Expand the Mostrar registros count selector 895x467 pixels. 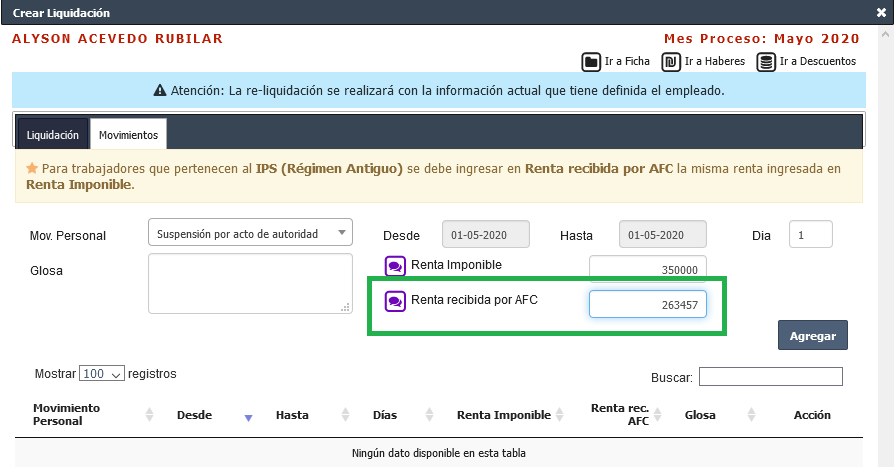[x=101, y=374]
